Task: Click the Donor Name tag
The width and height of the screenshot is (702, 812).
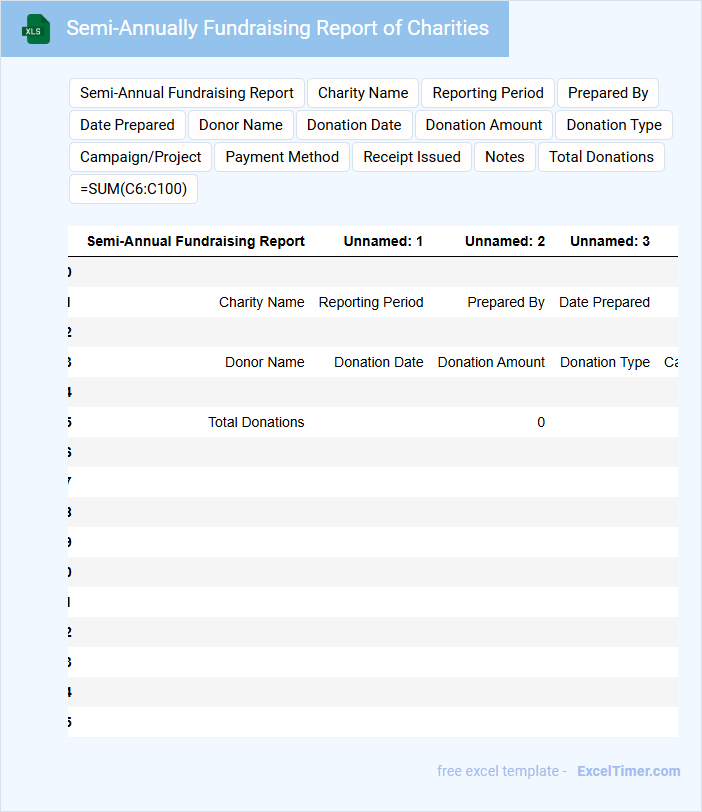Action: 241,125
